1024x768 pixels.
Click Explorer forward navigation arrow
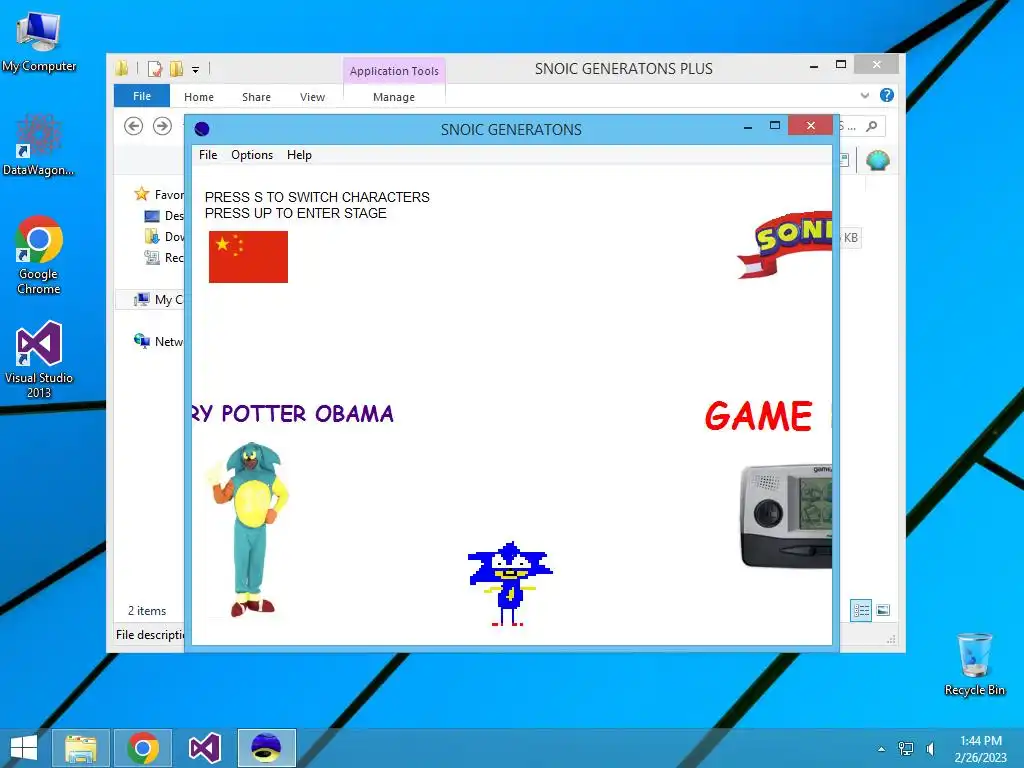[x=163, y=125]
